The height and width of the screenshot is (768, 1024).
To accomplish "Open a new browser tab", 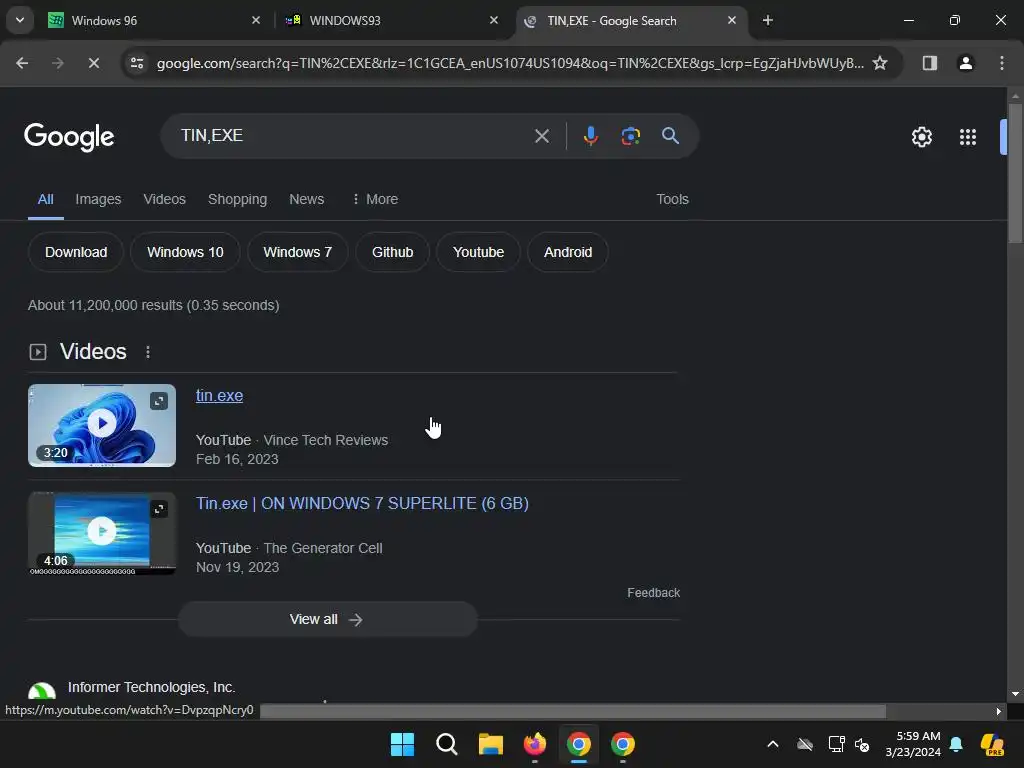I will click(x=768, y=21).
